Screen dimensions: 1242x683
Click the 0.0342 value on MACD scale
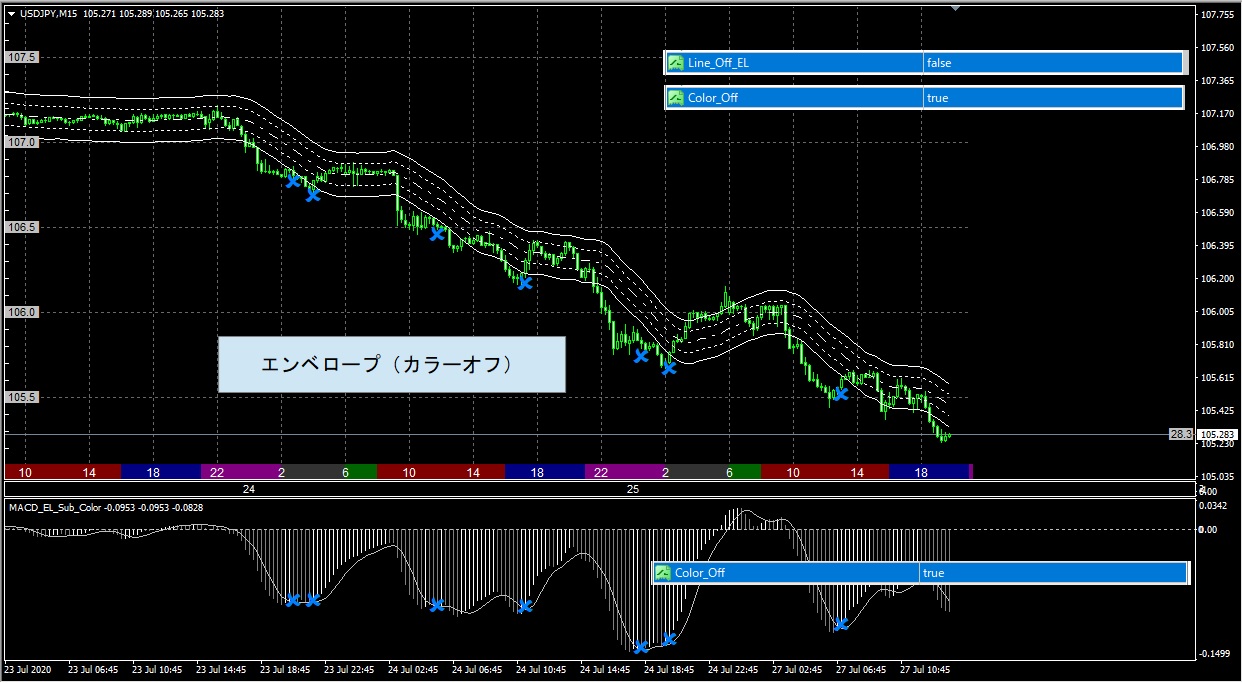point(1214,506)
